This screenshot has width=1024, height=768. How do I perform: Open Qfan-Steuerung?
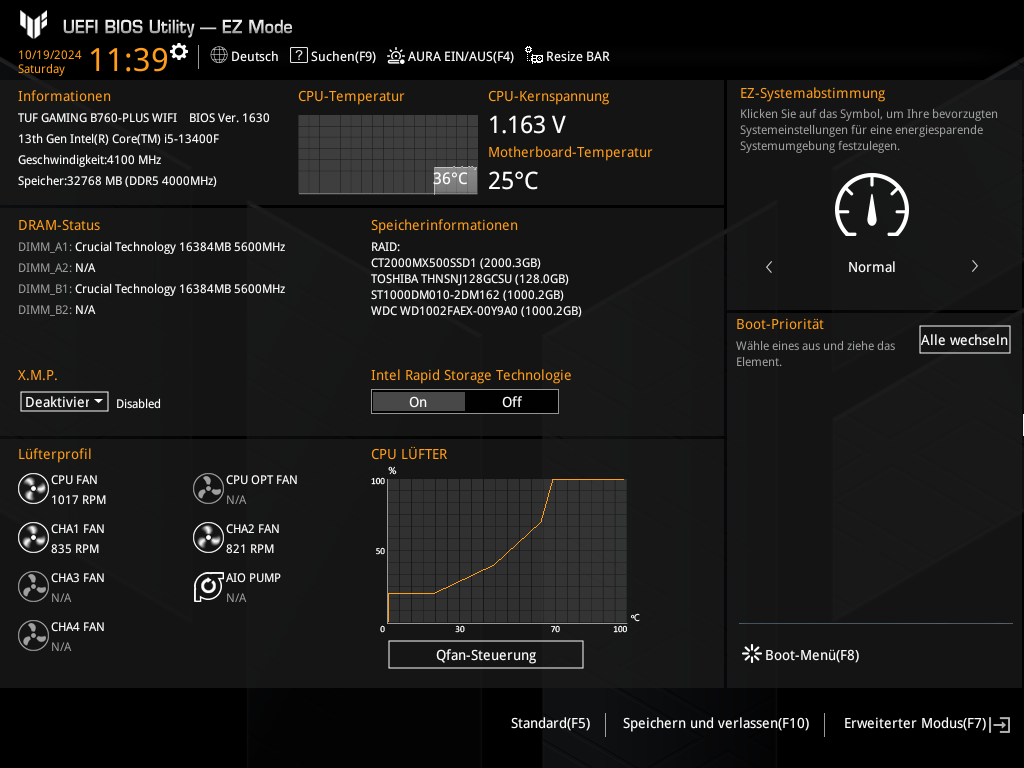[x=486, y=654]
